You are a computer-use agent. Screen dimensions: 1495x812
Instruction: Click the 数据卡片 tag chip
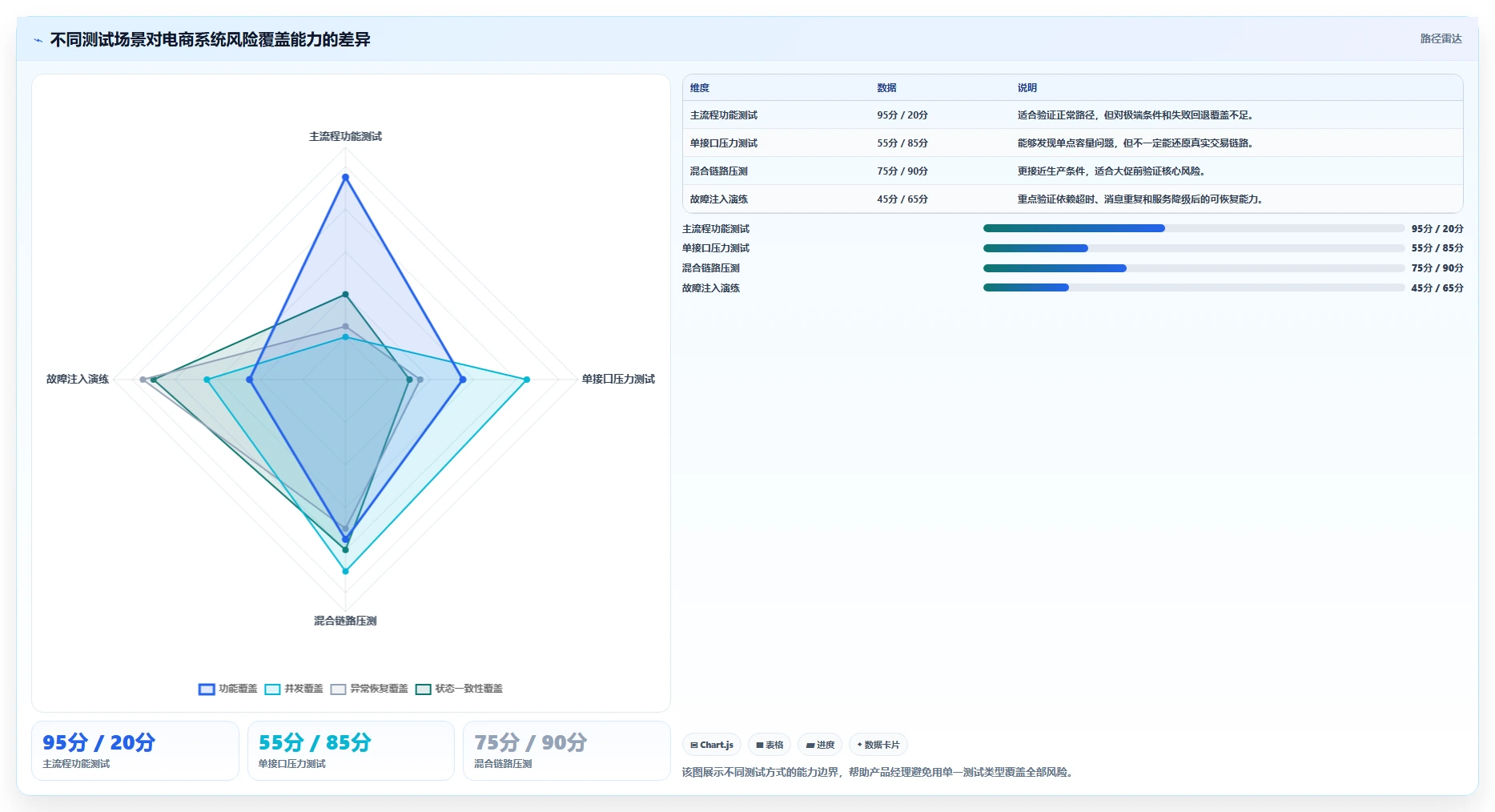878,745
